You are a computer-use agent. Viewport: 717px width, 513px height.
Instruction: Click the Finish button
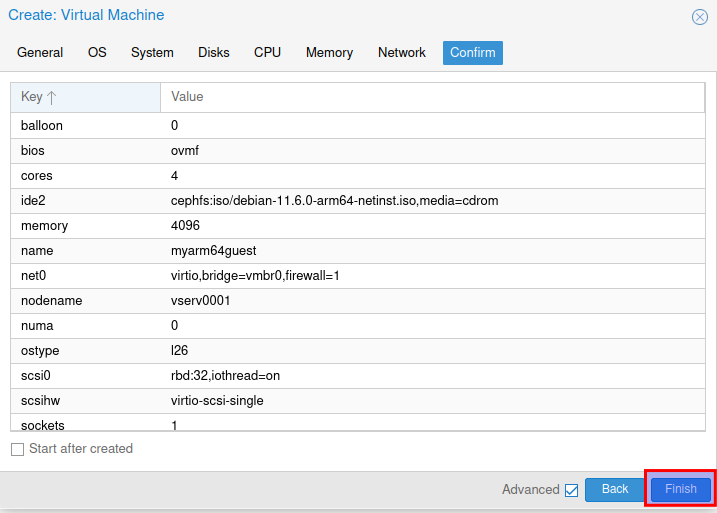(680, 489)
